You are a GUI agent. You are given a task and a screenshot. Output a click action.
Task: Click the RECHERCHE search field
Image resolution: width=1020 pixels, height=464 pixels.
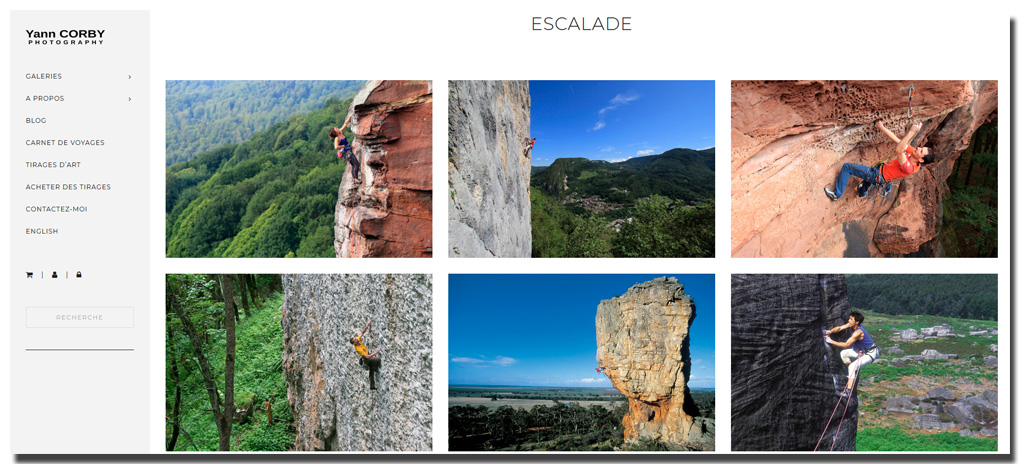pyautogui.click(x=79, y=318)
